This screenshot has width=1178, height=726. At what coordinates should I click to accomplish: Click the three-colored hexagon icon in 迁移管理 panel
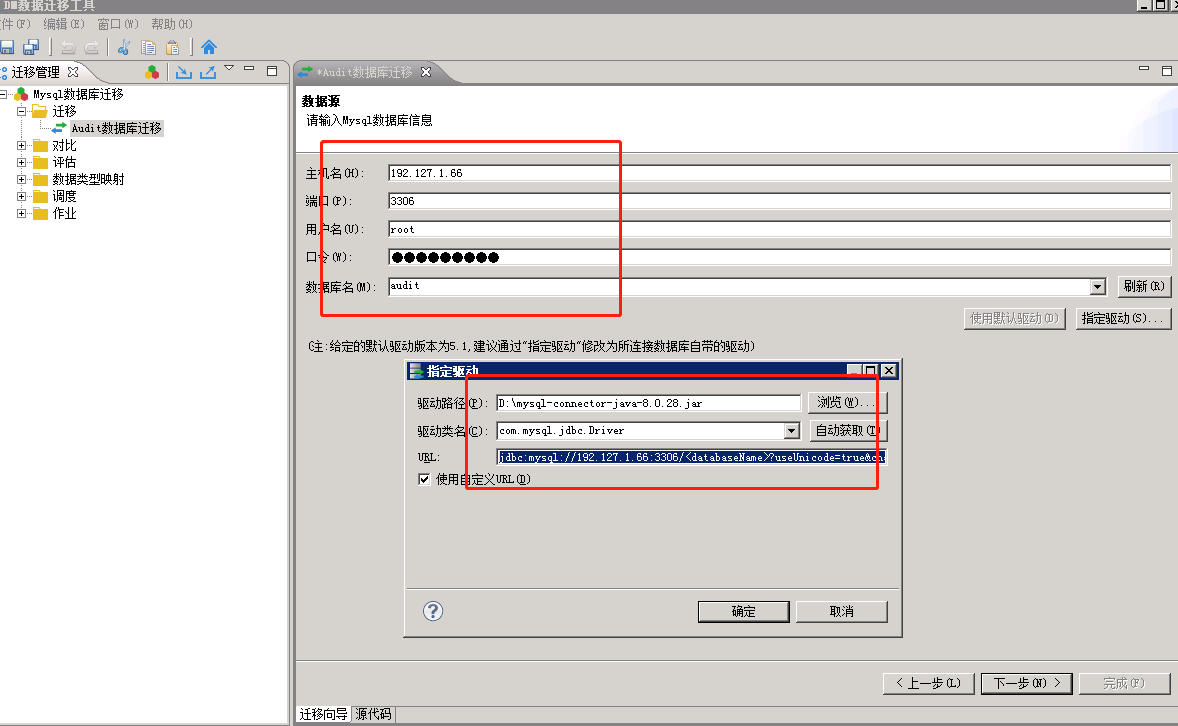(152, 72)
